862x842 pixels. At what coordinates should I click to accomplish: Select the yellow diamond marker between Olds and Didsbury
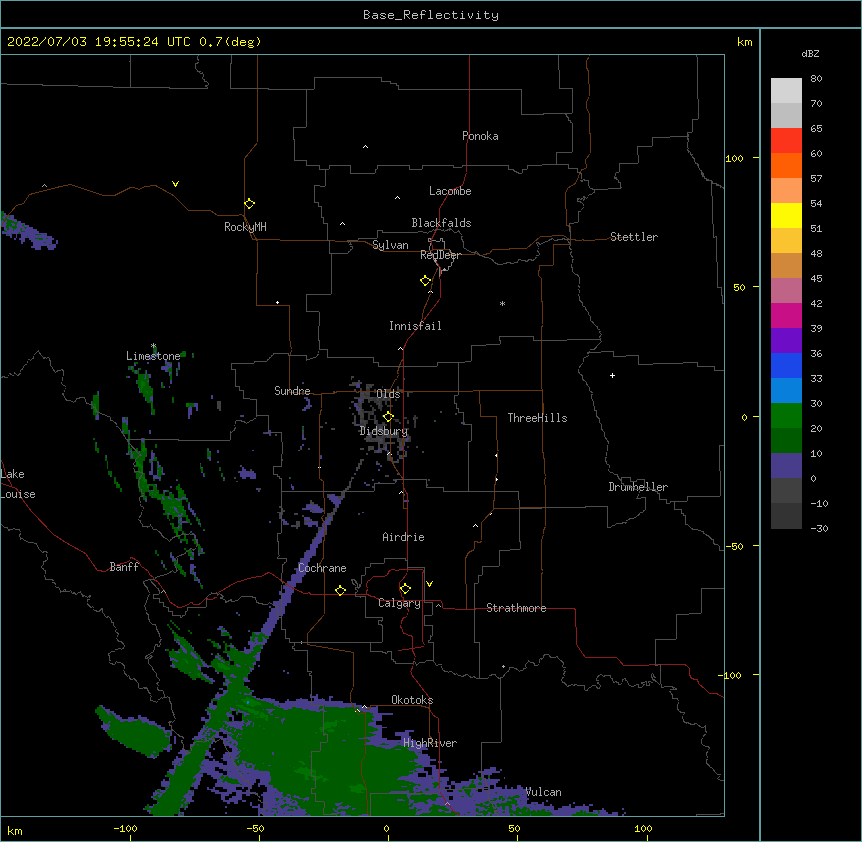[x=389, y=417]
